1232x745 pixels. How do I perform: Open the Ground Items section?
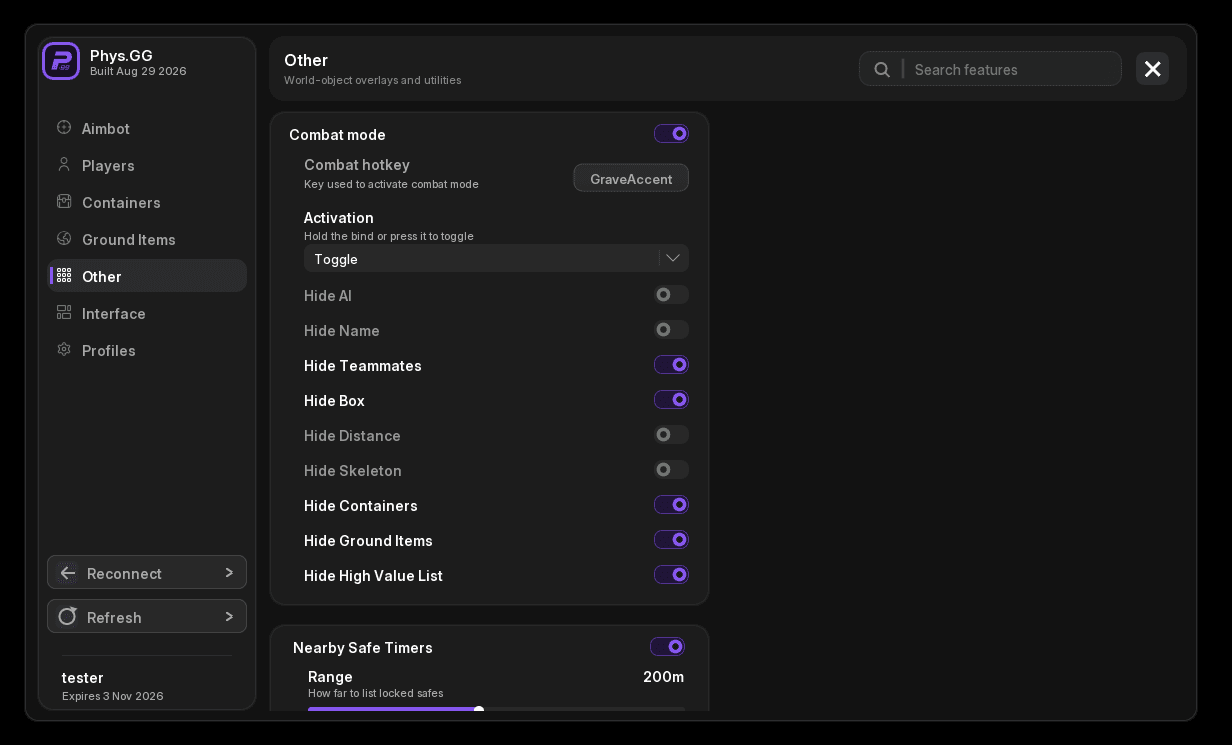(x=147, y=239)
